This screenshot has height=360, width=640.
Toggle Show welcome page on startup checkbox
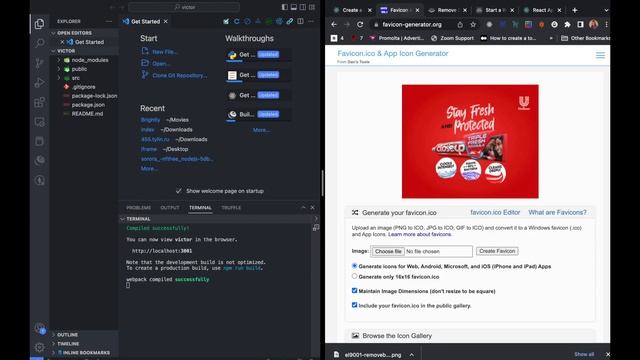click(x=179, y=191)
